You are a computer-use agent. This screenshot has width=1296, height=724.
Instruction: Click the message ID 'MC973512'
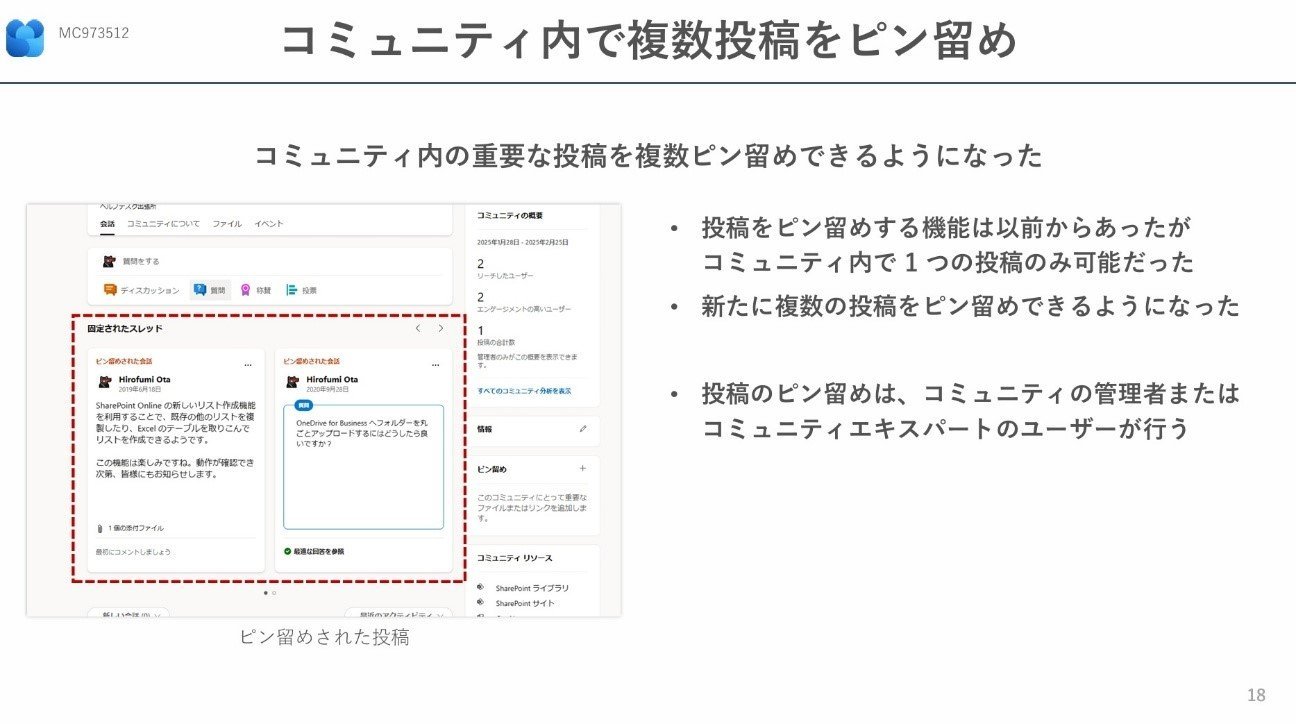(x=93, y=33)
